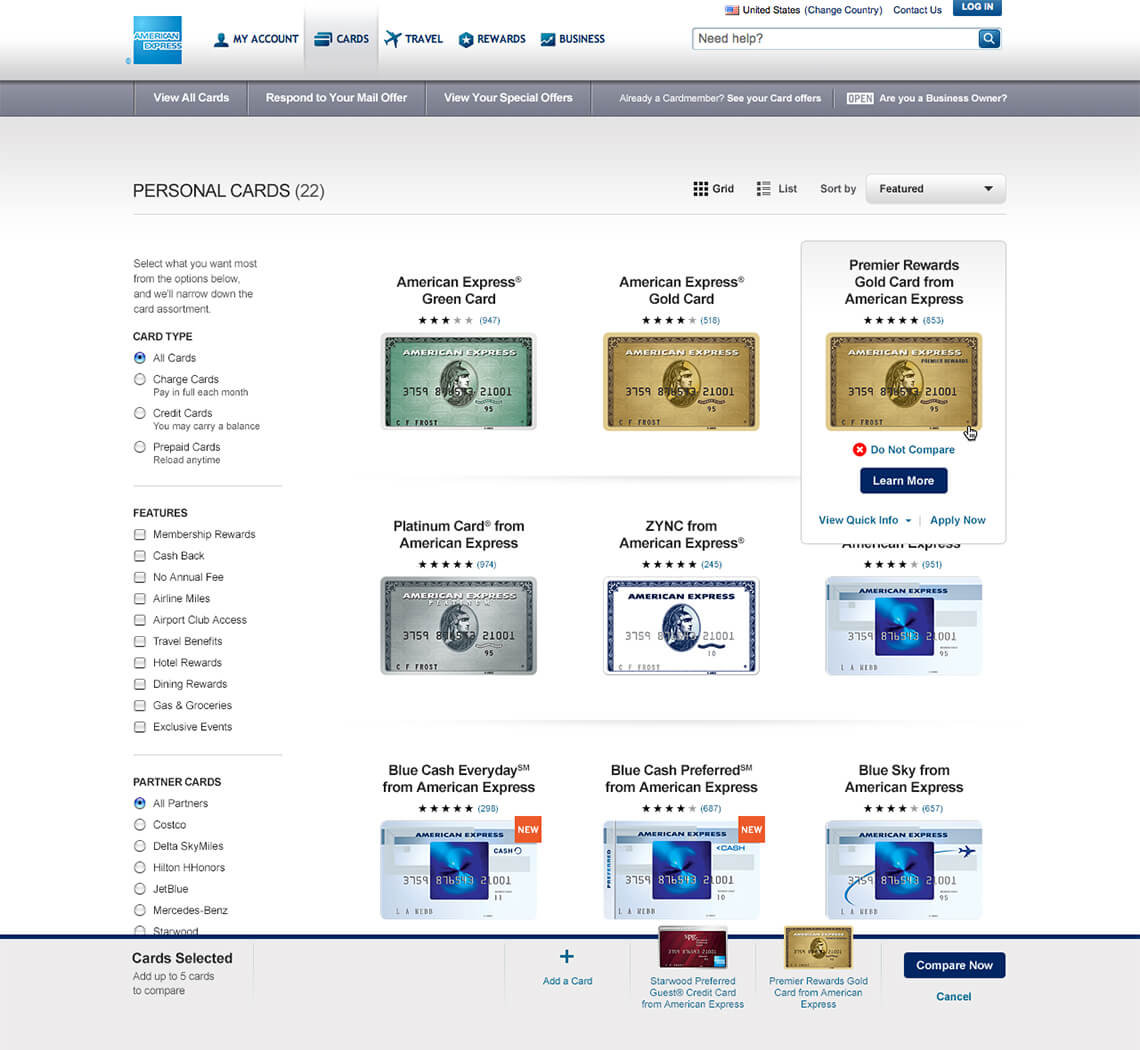
Task: Click the Blue Cash Preferred card image
Action: click(x=681, y=870)
